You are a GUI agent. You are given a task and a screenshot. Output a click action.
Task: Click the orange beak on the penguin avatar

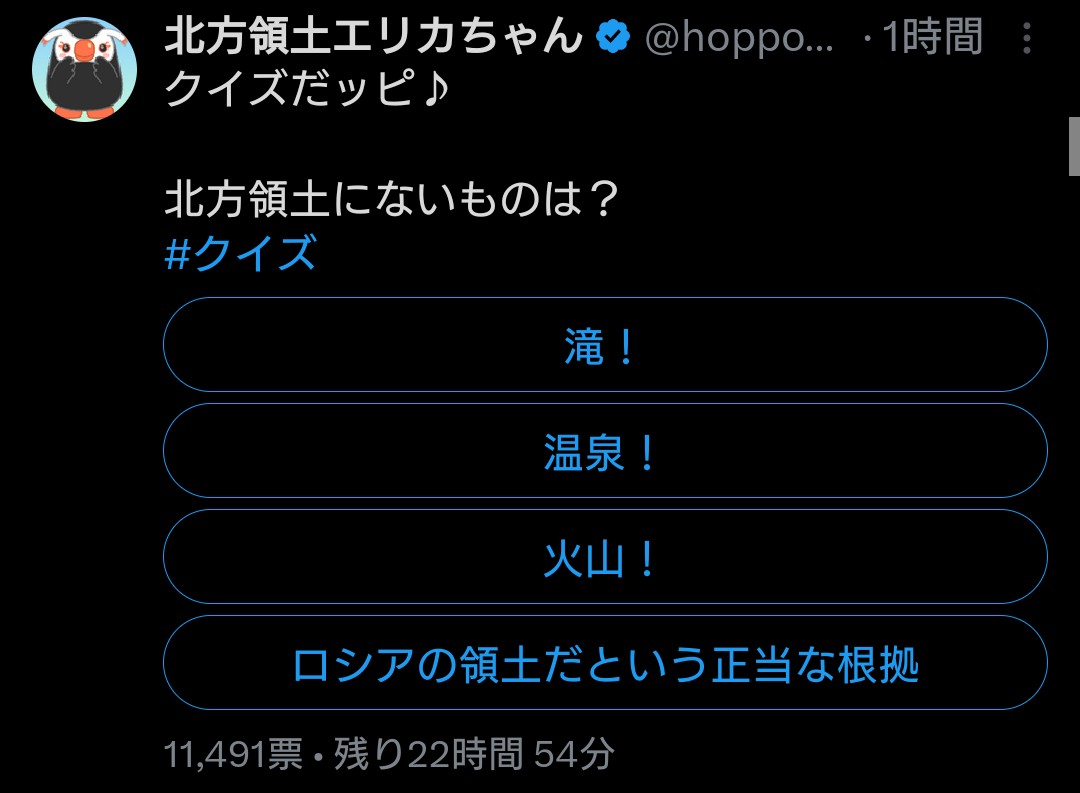click(85, 50)
